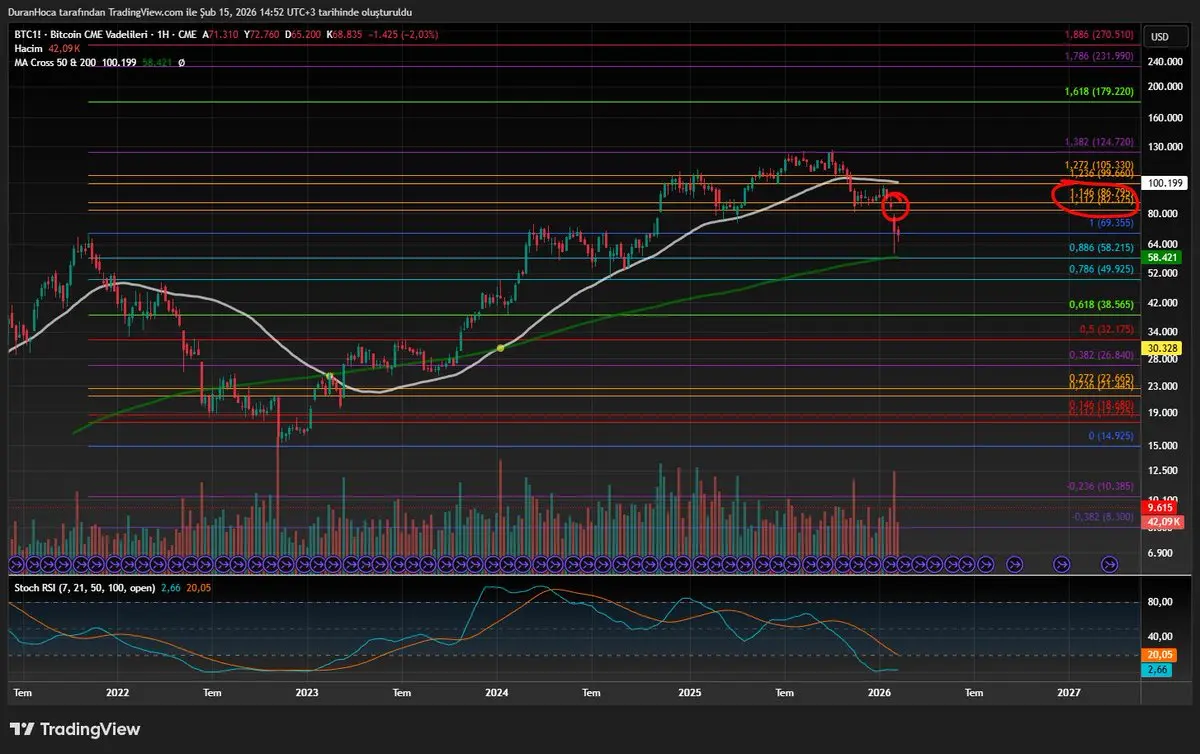Click the Hacim volume indicator label
The image size is (1200, 754).
(x=29, y=48)
